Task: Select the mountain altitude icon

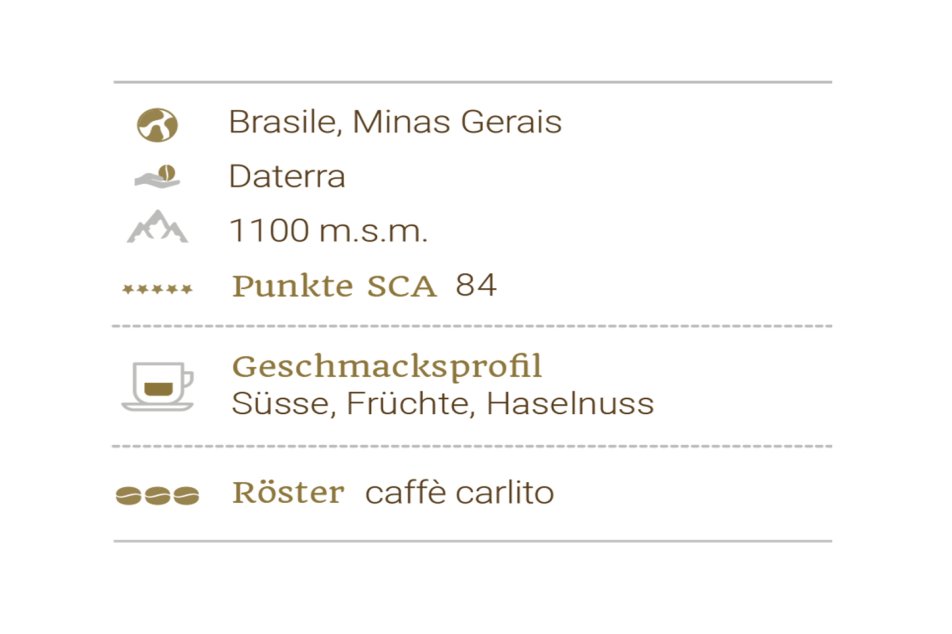Action: pos(157,228)
